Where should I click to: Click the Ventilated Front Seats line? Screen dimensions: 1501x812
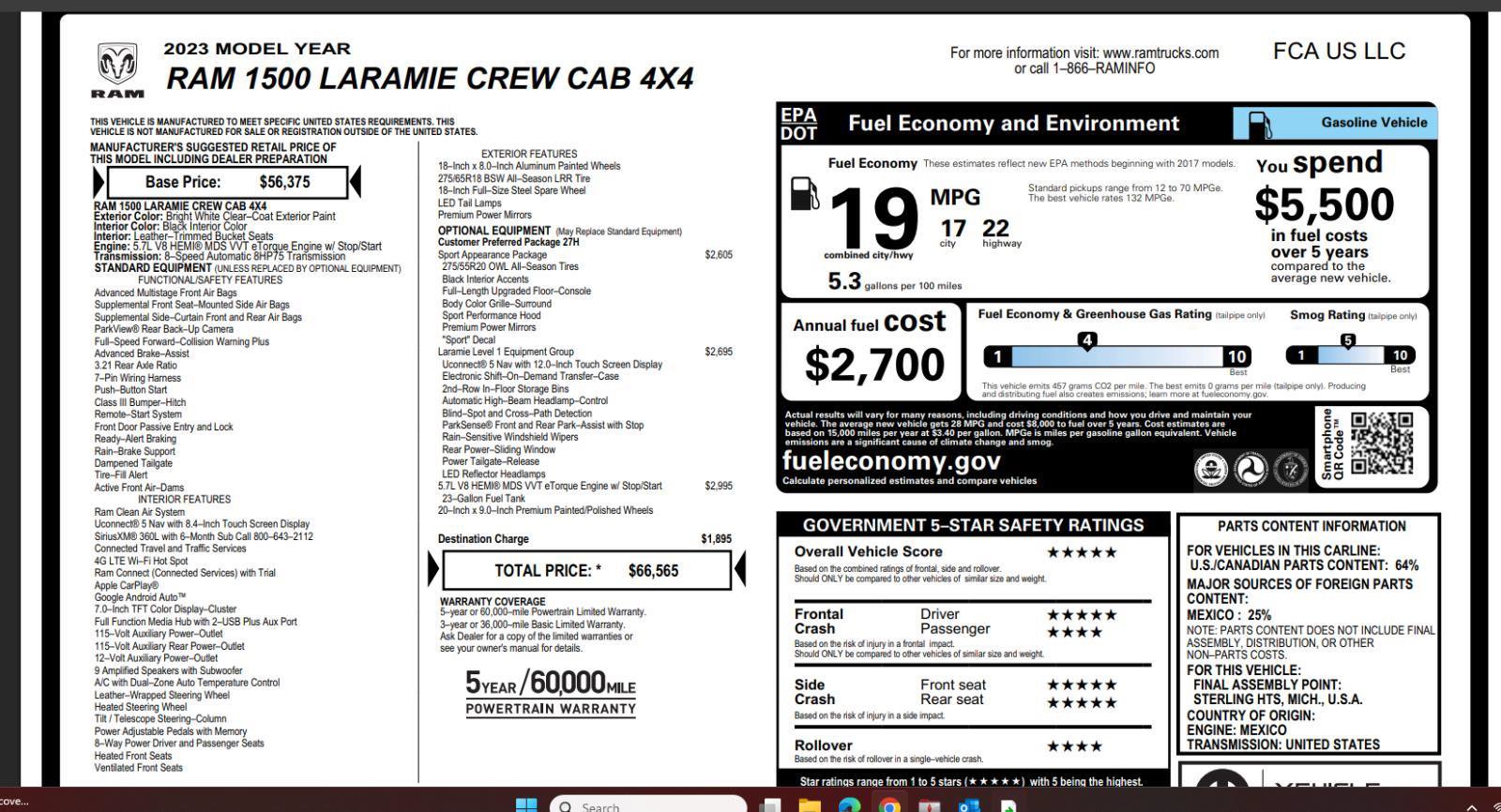(x=138, y=768)
